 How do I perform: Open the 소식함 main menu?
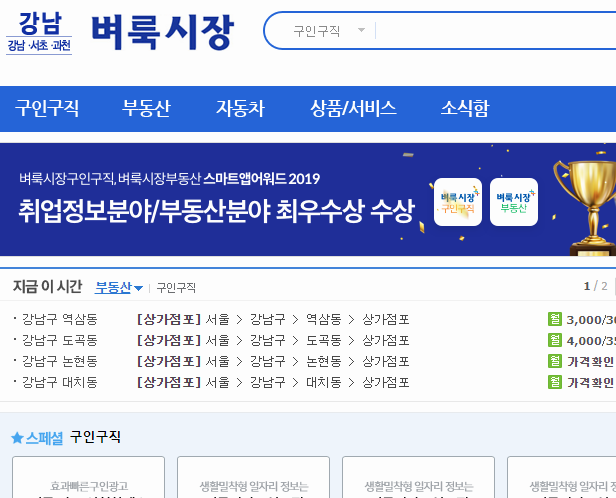465,108
